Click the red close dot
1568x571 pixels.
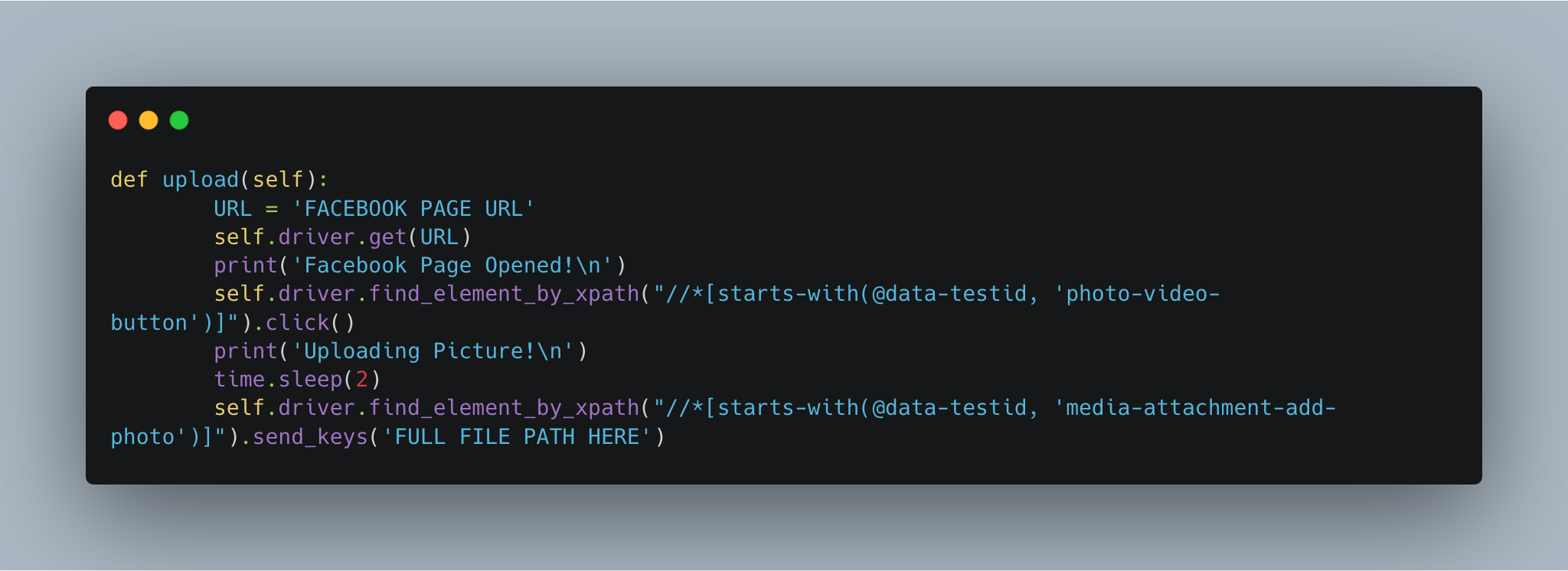(118, 120)
